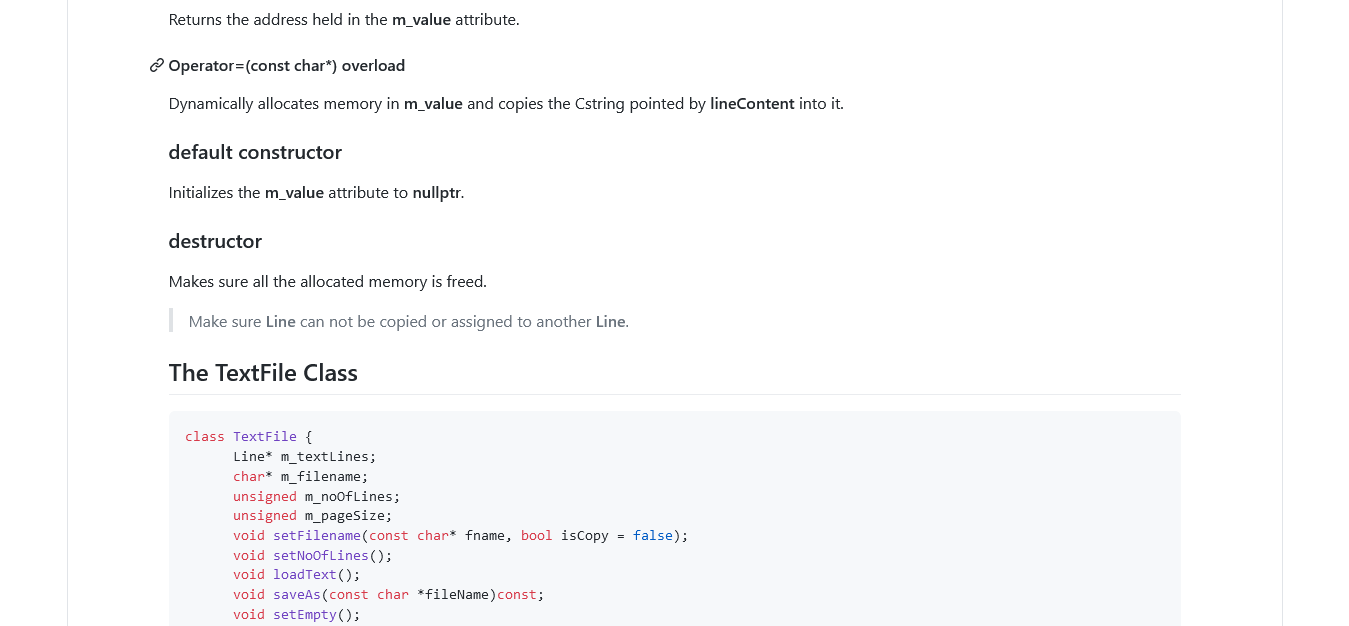Select the loadText function name

click(x=304, y=574)
